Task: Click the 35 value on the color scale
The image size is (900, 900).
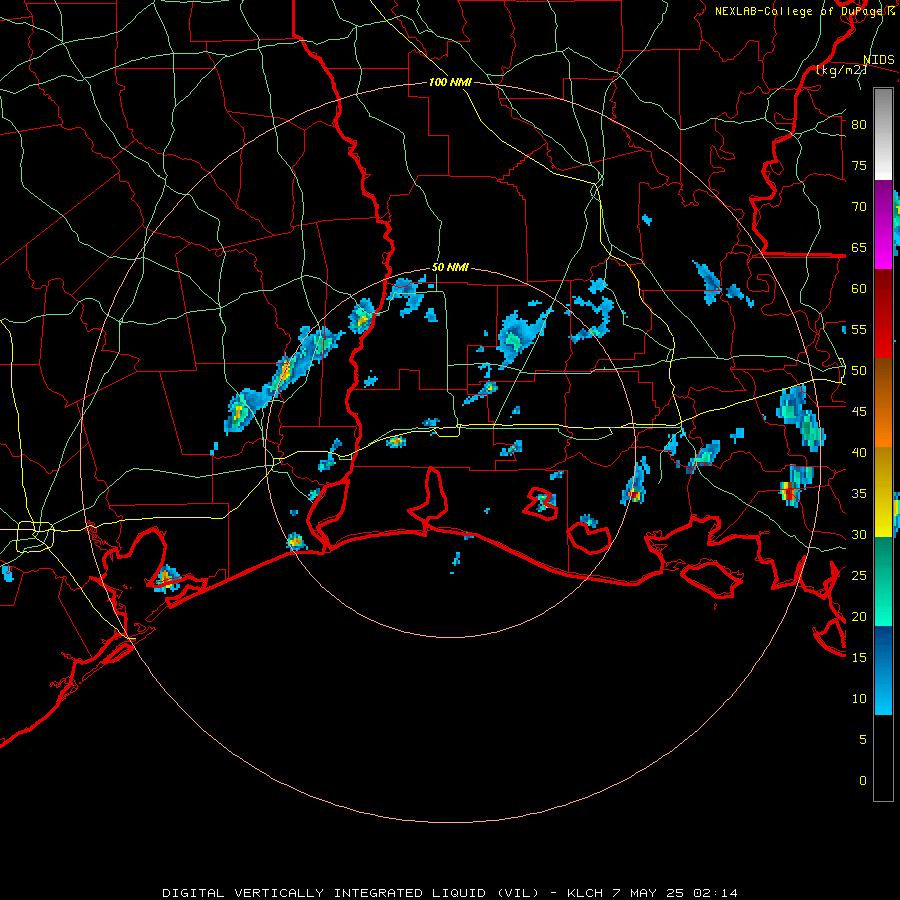Action: tap(859, 494)
